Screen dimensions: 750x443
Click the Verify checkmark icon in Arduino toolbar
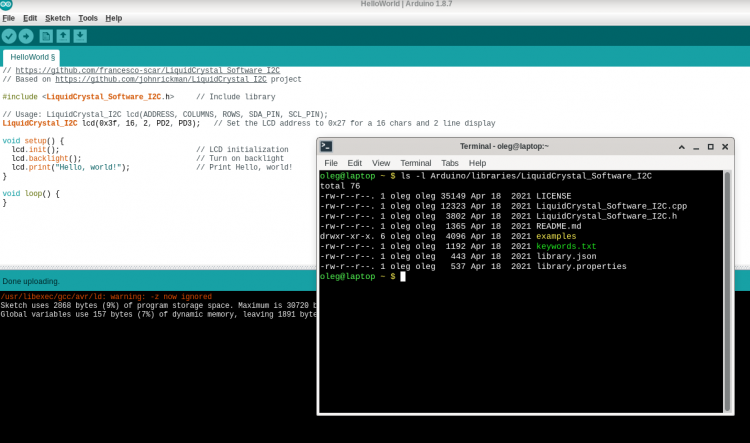(9, 36)
